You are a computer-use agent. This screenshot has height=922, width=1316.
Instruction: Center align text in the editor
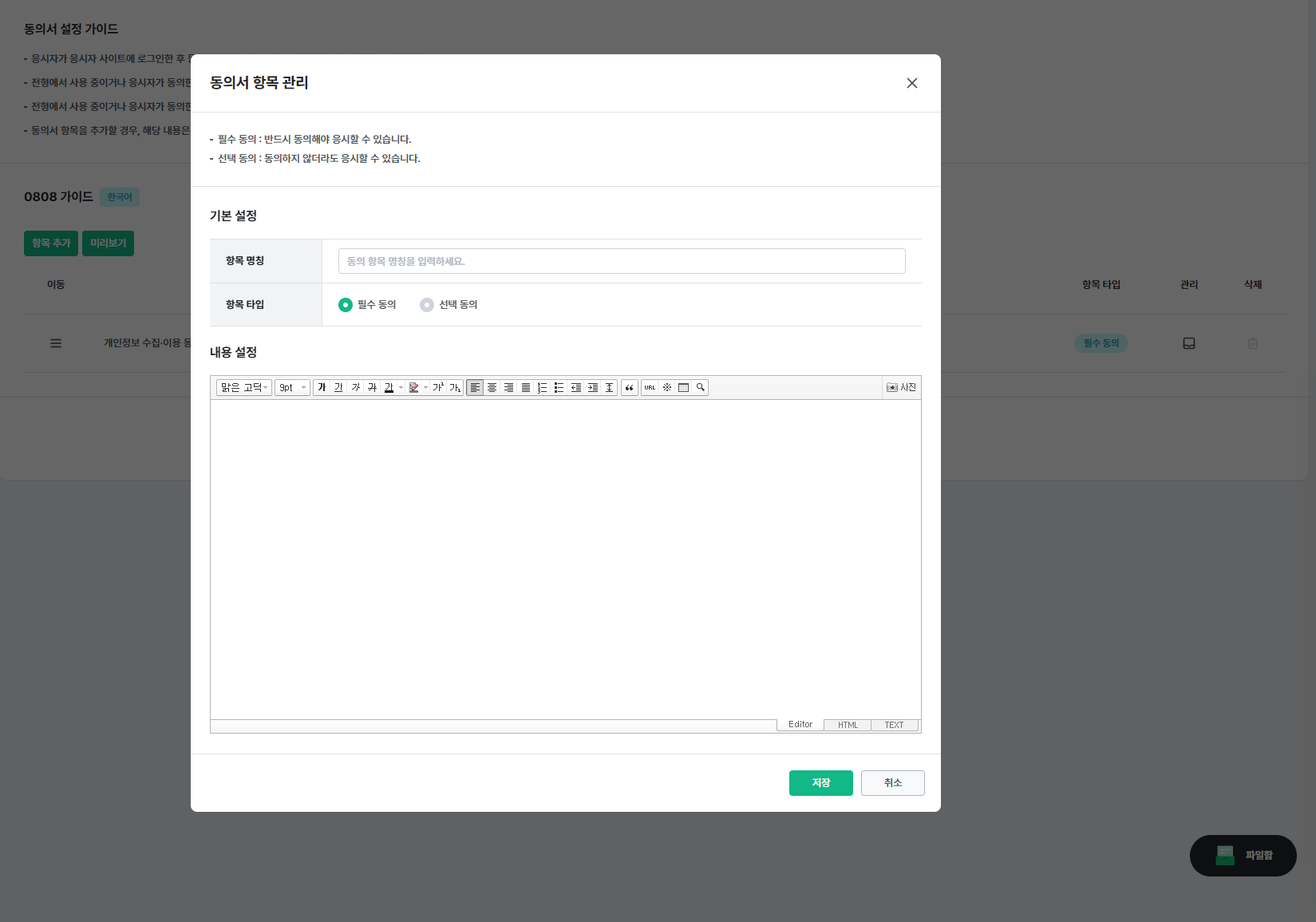click(x=492, y=387)
